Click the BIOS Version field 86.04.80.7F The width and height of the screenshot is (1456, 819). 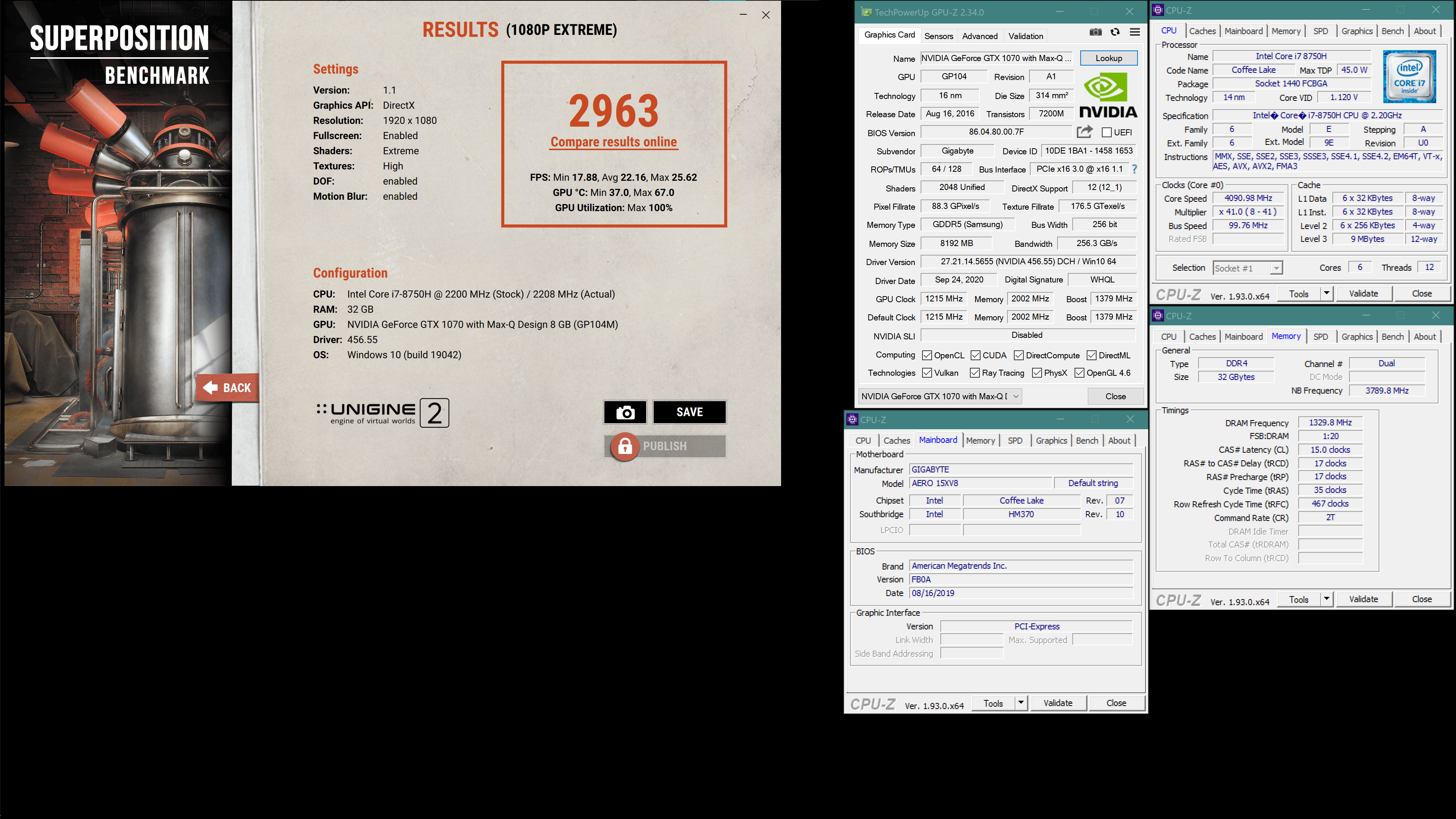[996, 132]
